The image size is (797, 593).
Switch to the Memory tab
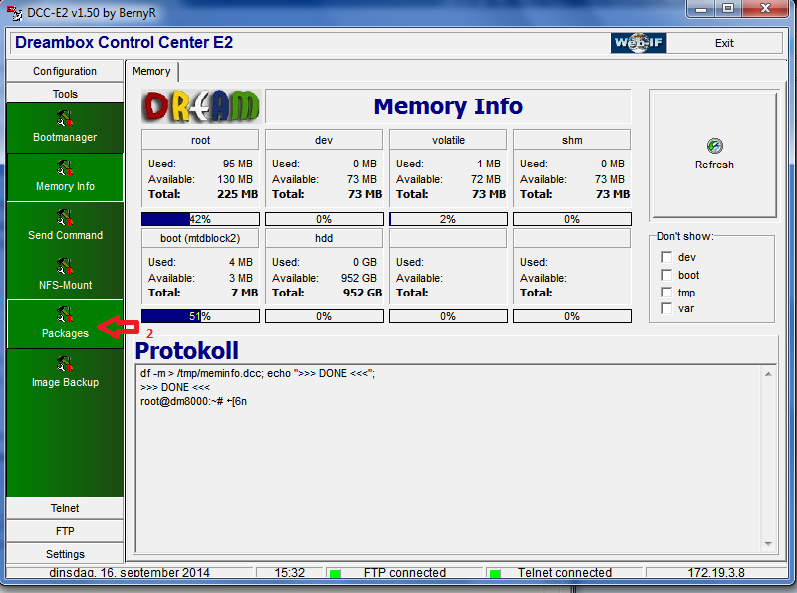[x=152, y=71]
